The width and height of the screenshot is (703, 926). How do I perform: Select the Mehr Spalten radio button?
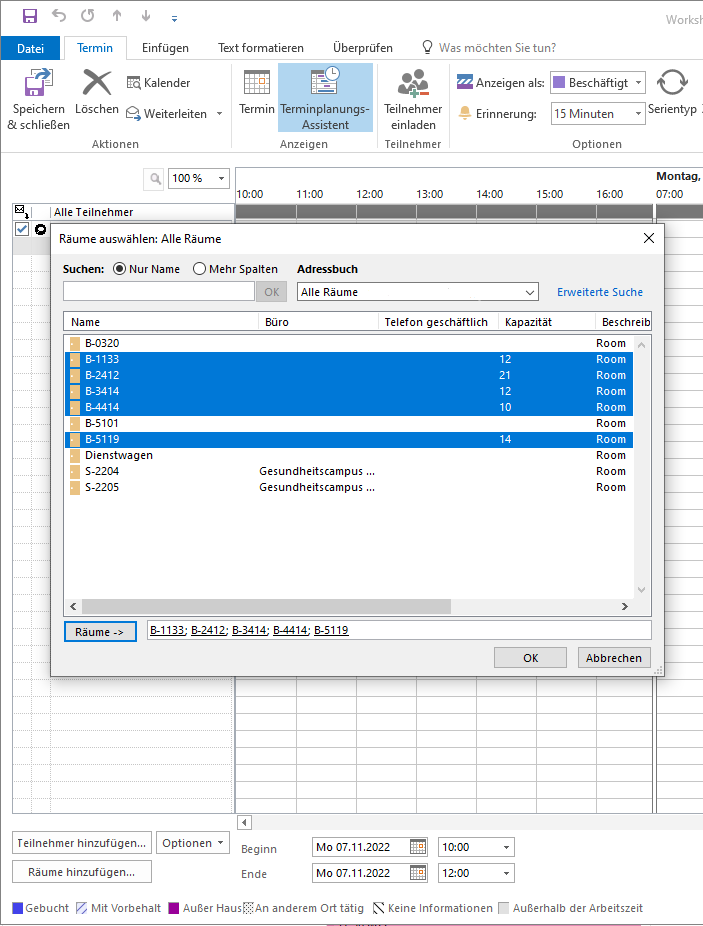[x=199, y=269]
